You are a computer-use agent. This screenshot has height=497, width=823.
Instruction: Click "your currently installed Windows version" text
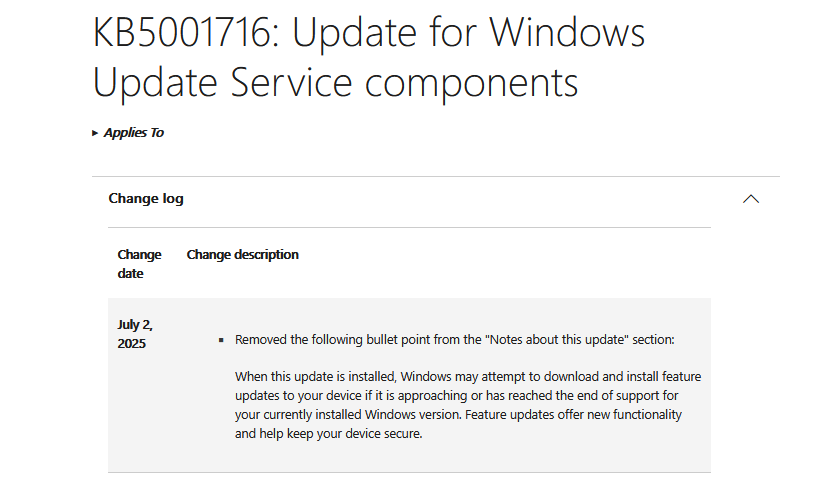pyautogui.click(x=347, y=415)
